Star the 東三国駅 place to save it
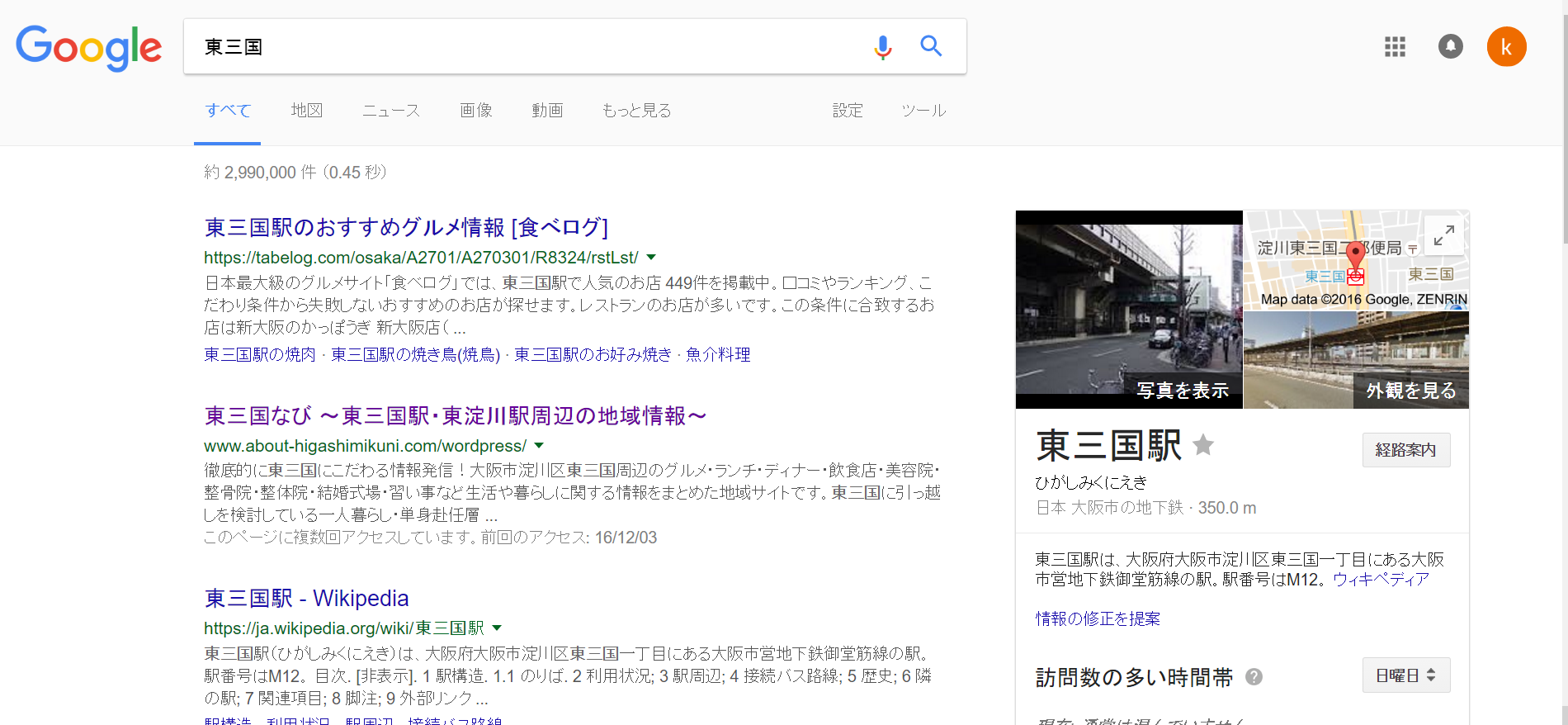Screen dimensions: 1568x725 coord(1203,445)
